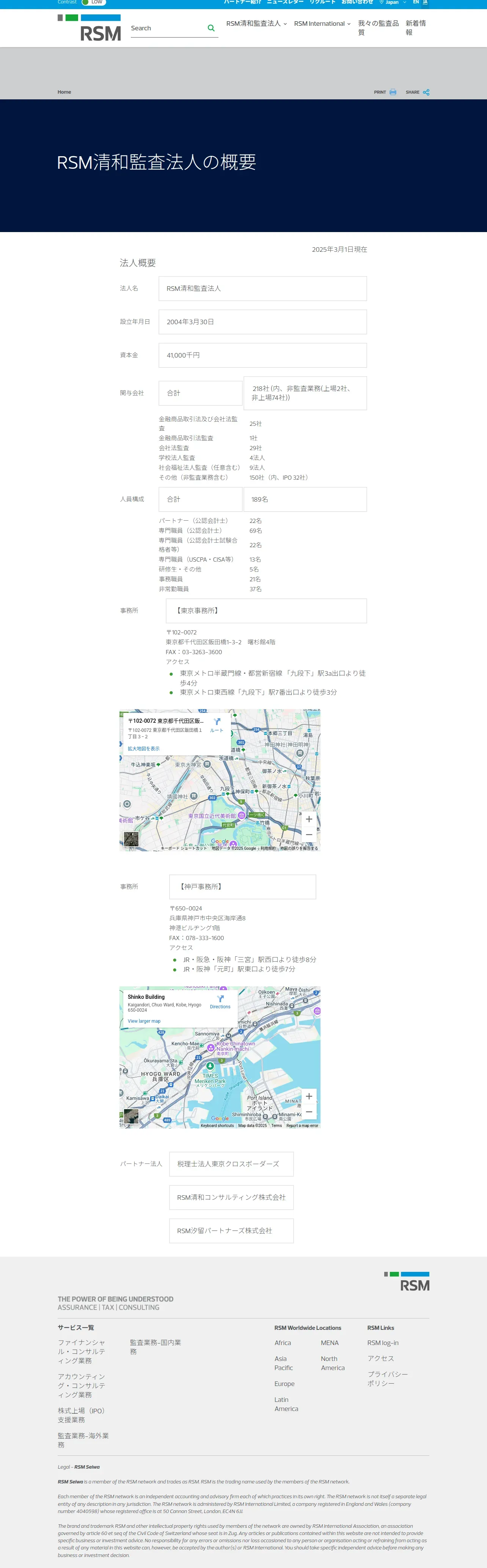This screenshot has width=487, height=1568.
Task: Switch Tokyo map to satellite thumbnail view
Action: click(x=131, y=840)
